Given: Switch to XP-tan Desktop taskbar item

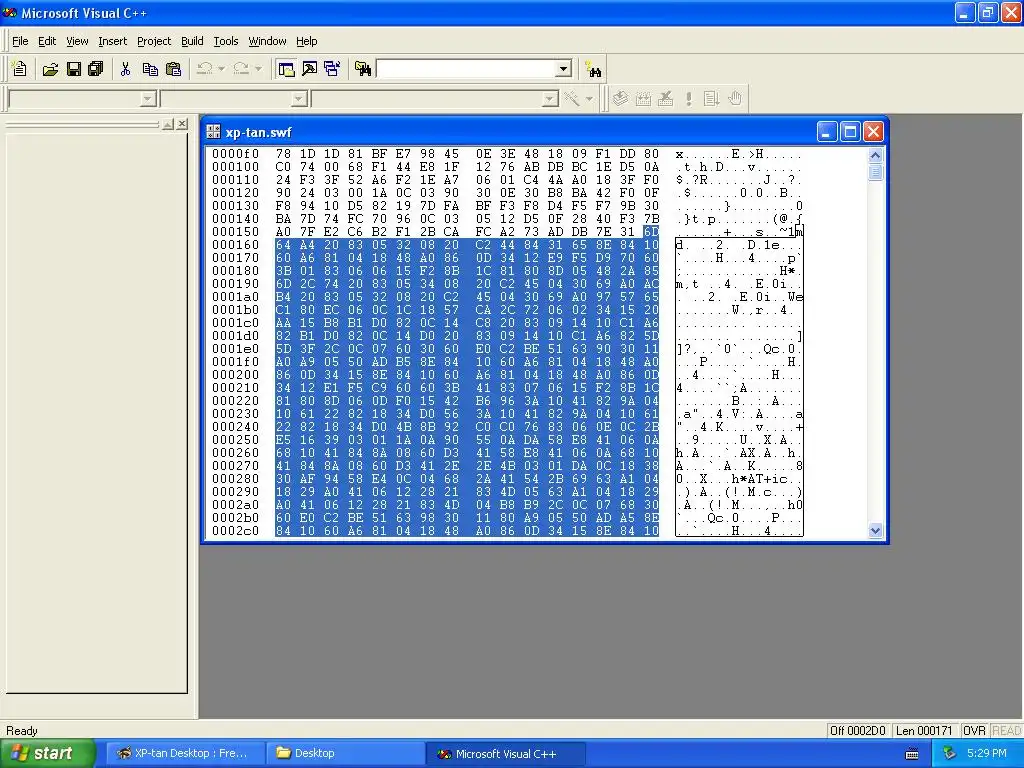Looking at the screenshot, I should point(183,753).
